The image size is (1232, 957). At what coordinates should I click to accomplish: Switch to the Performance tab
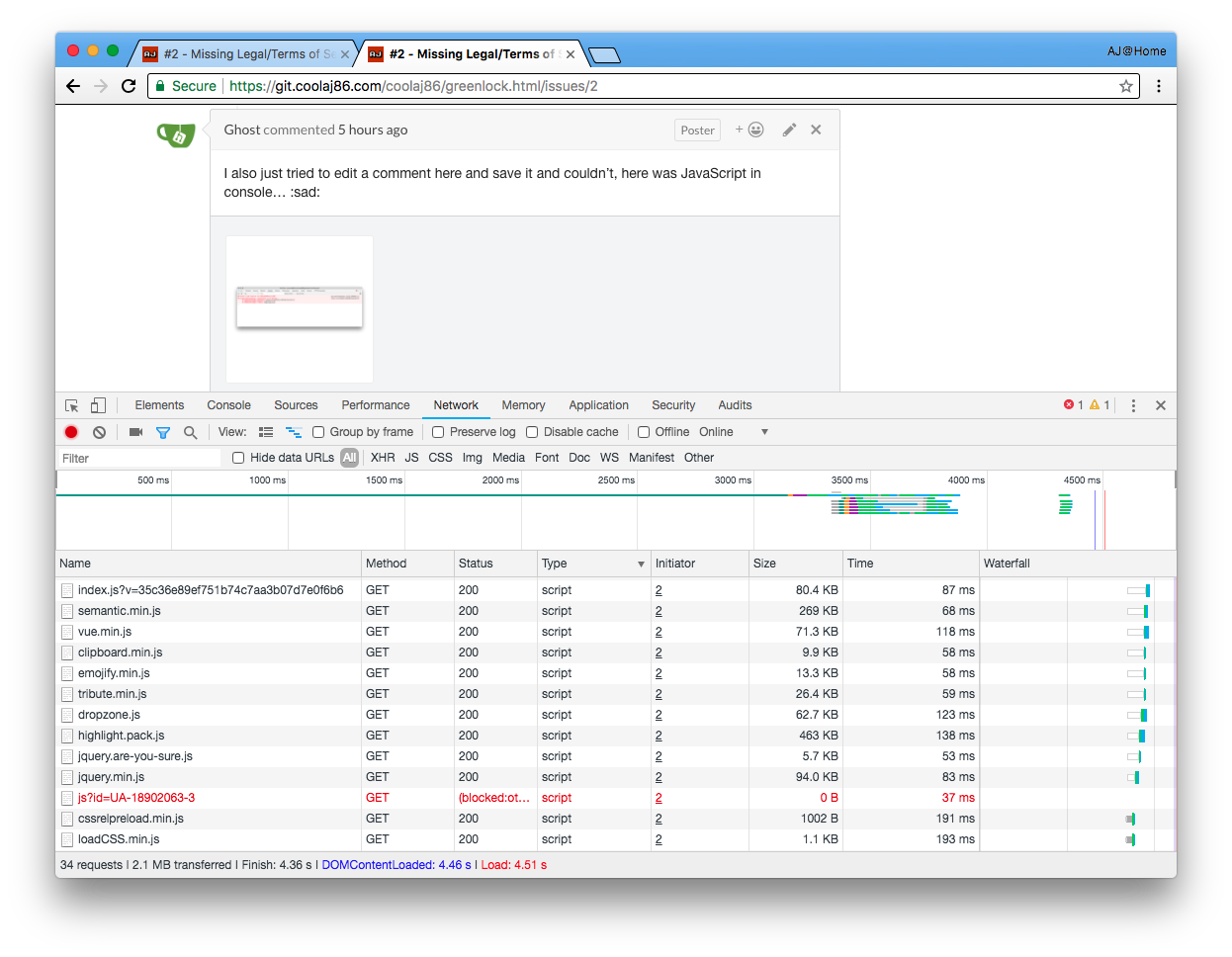[376, 405]
